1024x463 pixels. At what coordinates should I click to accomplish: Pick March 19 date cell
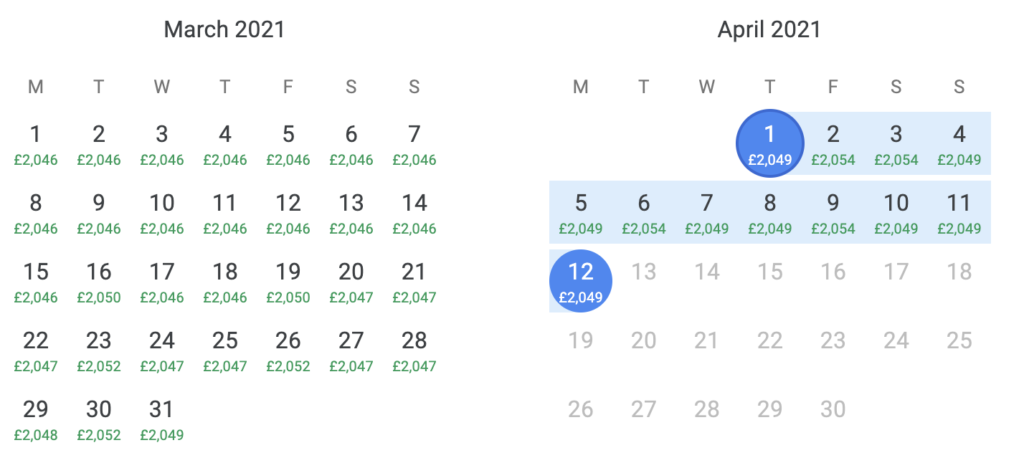click(288, 281)
